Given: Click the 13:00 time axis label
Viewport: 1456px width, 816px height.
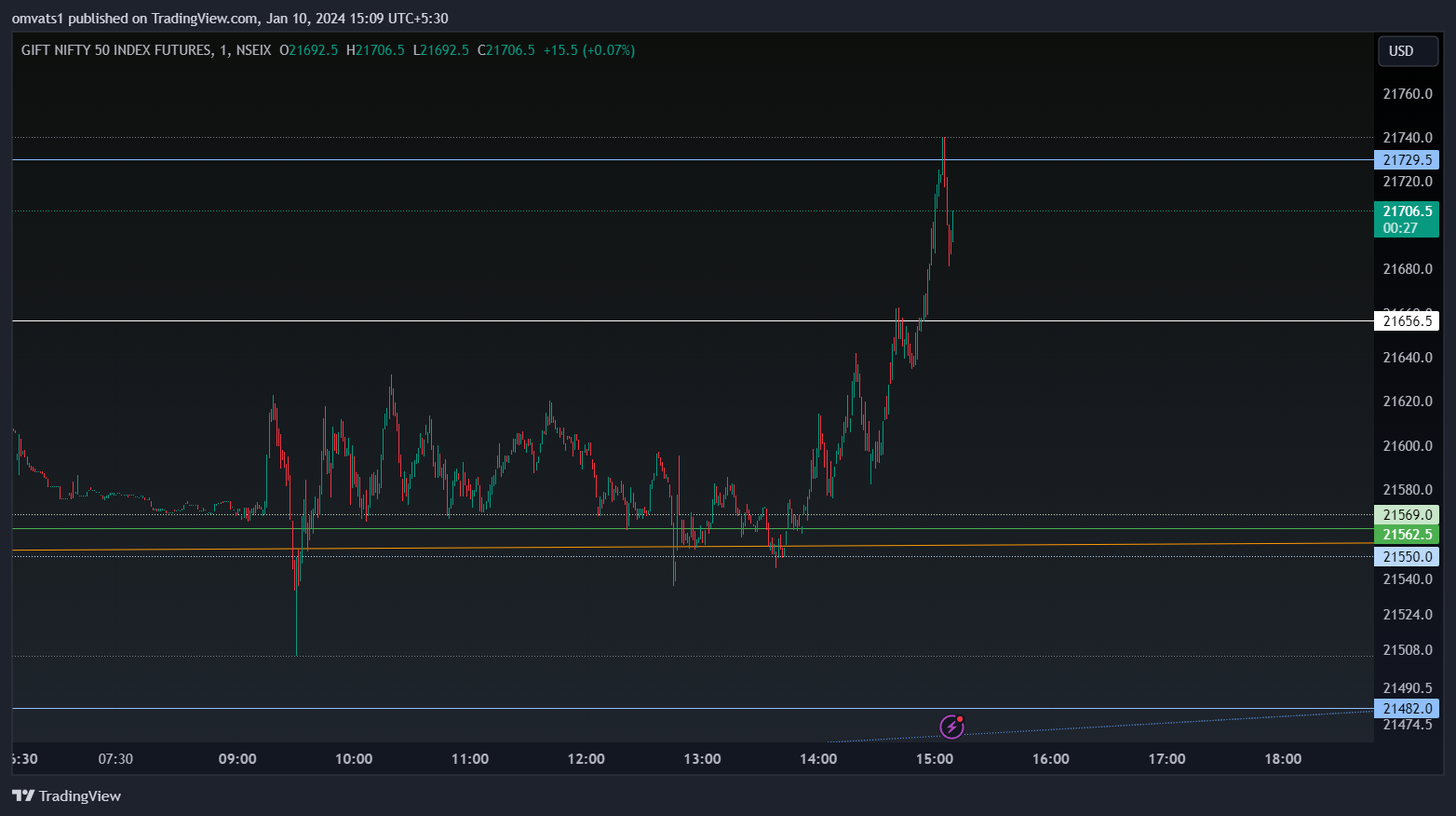Looking at the screenshot, I should (x=702, y=759).
